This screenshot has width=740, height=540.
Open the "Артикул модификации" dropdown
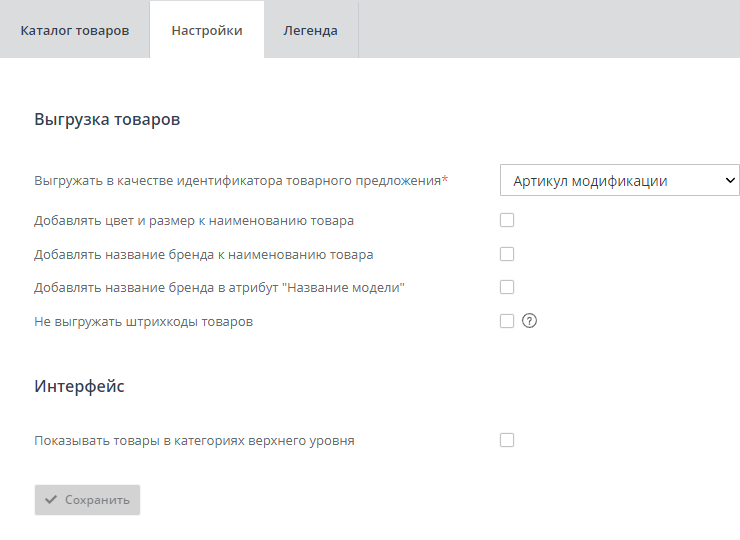(619, 181)
